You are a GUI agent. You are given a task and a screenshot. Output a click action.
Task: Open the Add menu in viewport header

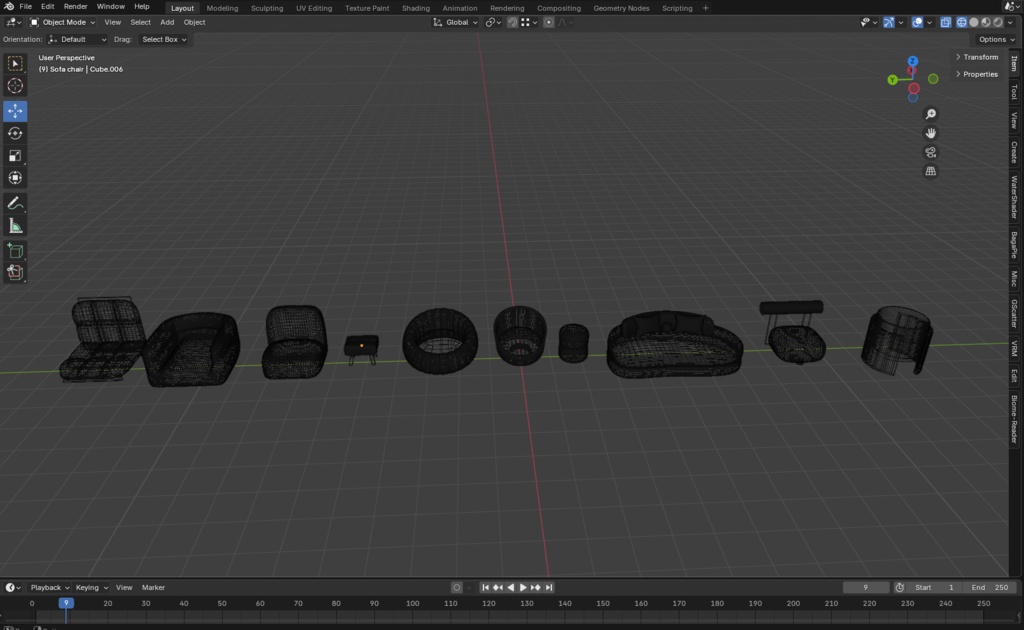pyautogui.click(x=167, y=22)
